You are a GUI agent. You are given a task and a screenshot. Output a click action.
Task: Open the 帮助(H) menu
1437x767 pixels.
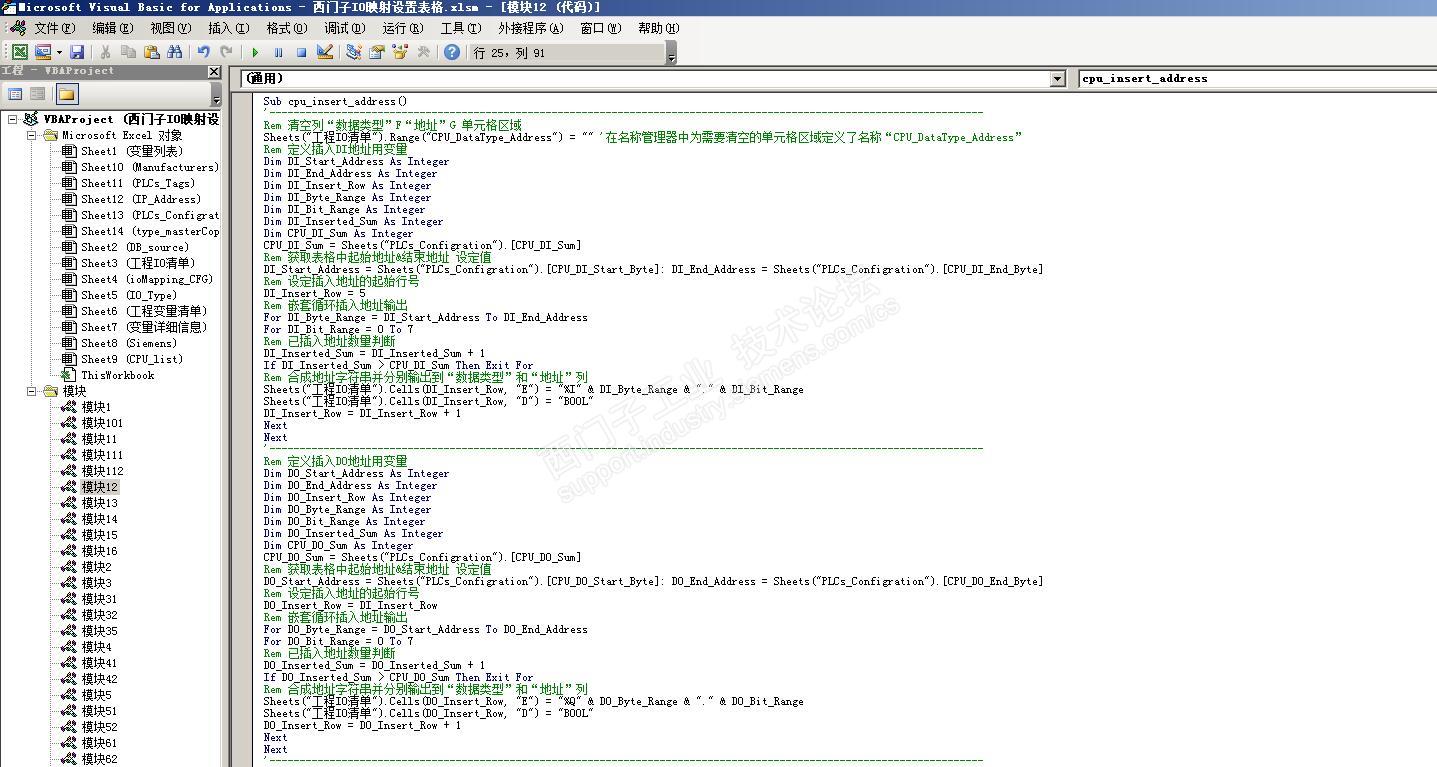[x=658, y=28]
